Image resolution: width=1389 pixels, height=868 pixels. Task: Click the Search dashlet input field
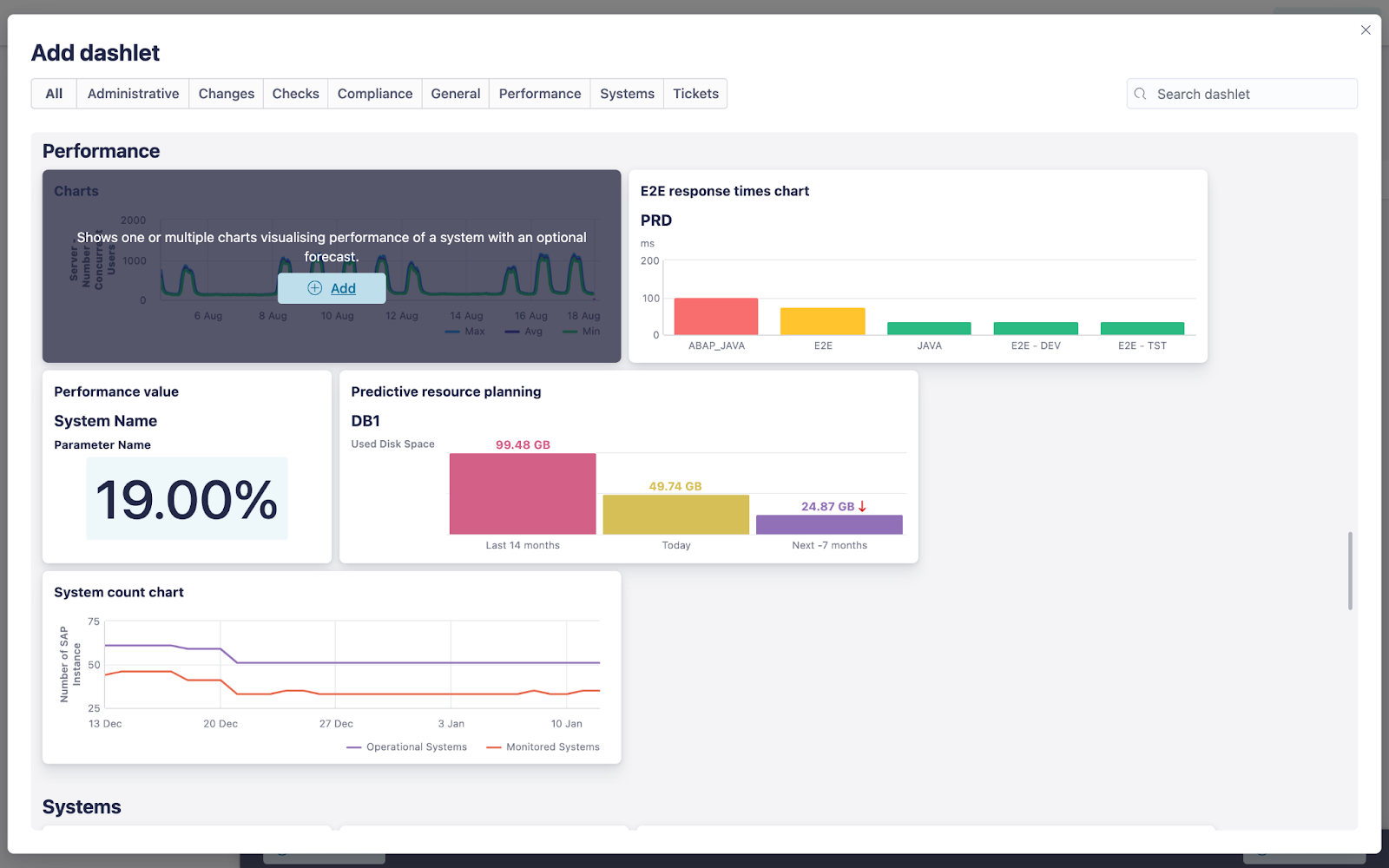pos(1250,94)
